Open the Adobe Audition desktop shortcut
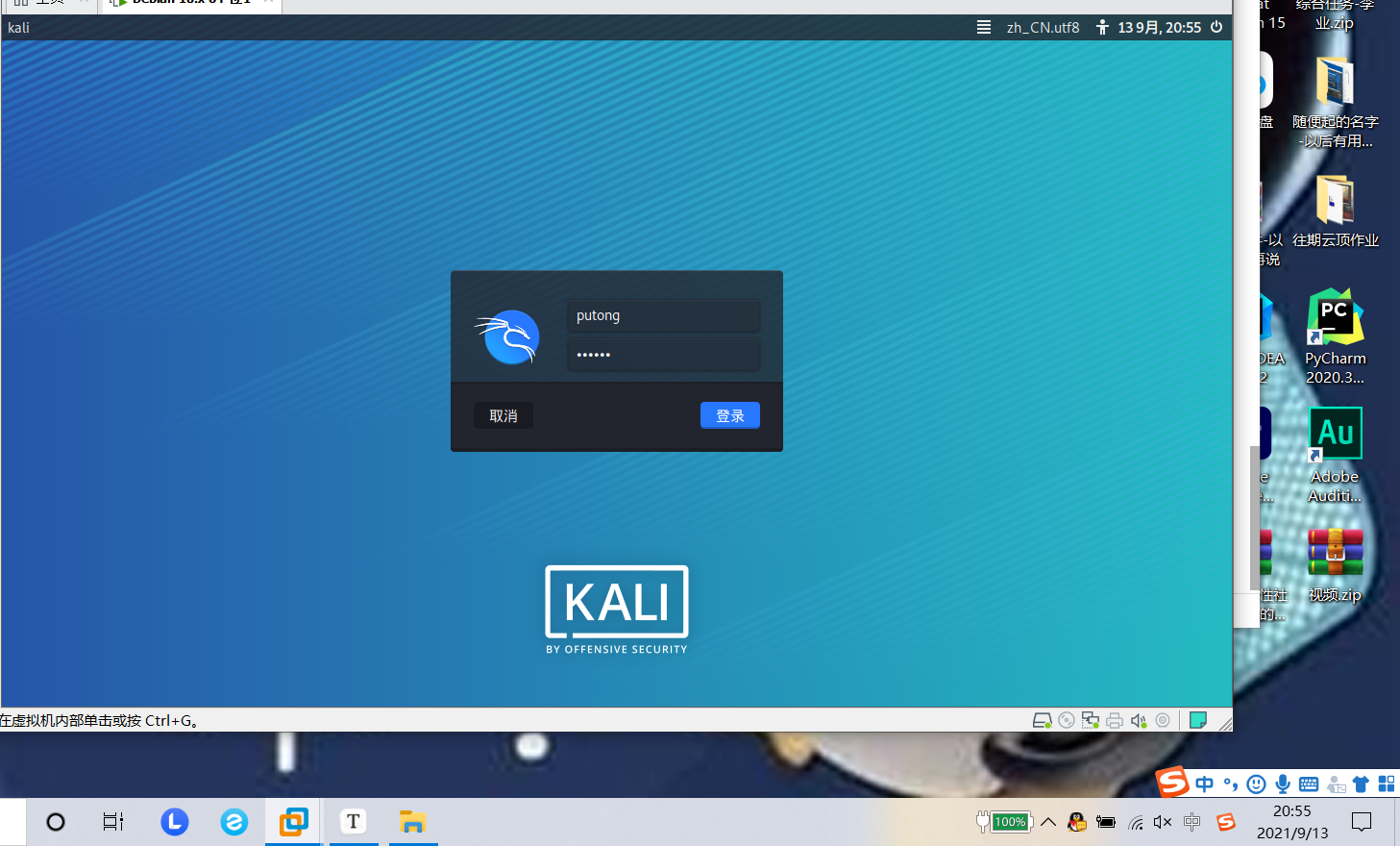Viewport: 1400px width, 846px height. tap(1335, 455)
